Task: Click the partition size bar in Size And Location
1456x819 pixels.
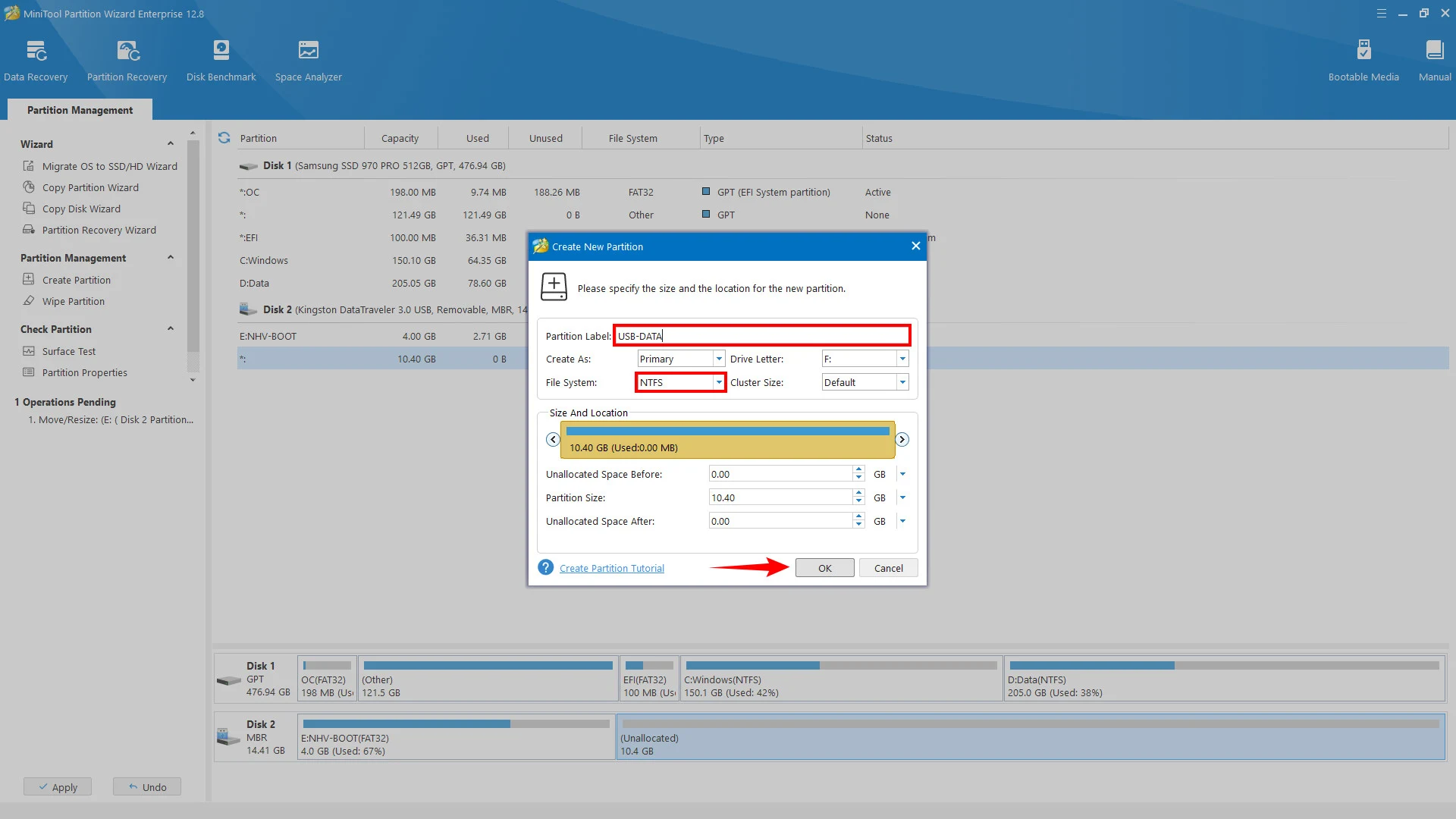Action: [x=727, y=440]
